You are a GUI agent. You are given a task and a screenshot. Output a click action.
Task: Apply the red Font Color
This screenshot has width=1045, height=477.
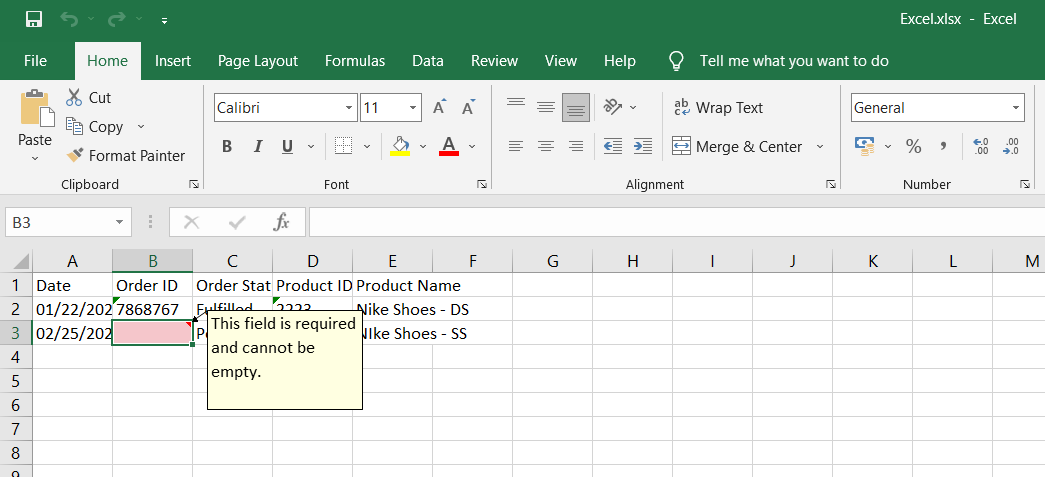449,146
